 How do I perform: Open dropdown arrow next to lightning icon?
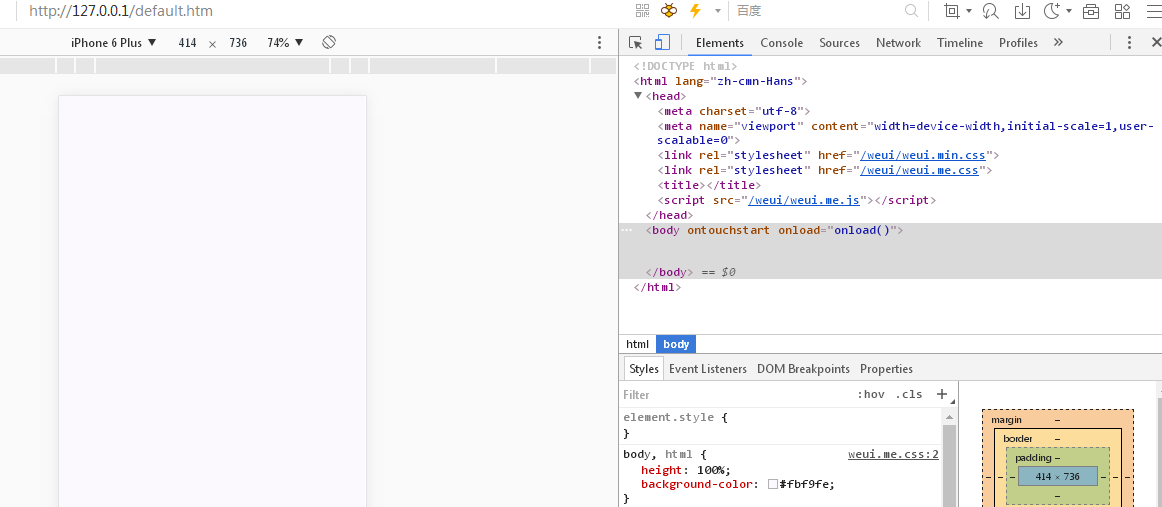tap(718, 11)
